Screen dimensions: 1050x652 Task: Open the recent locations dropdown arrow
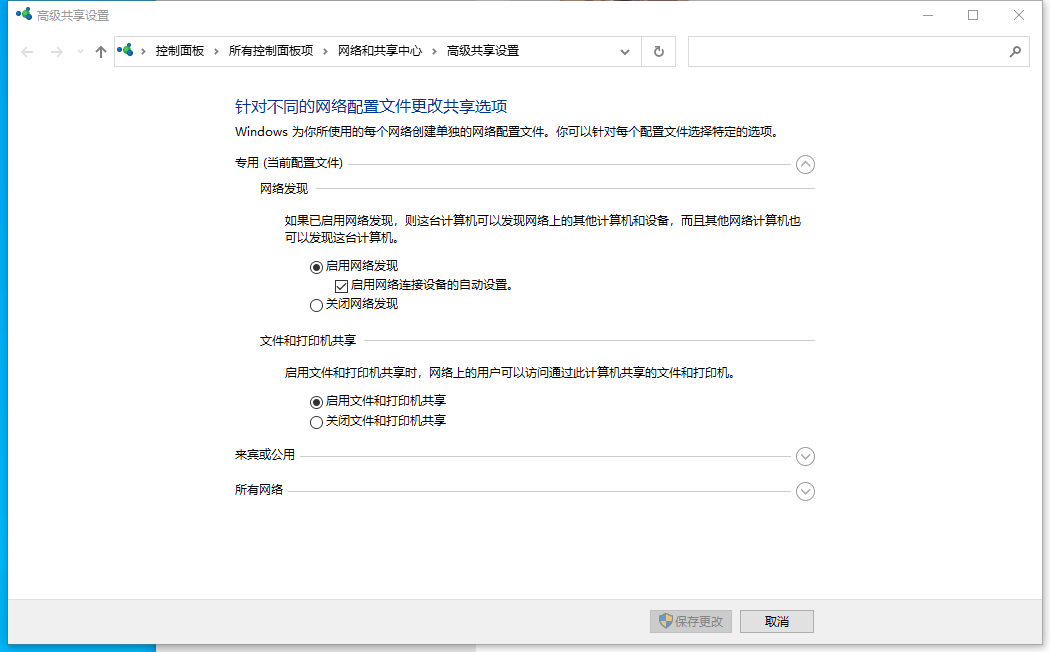click(80, 52)
